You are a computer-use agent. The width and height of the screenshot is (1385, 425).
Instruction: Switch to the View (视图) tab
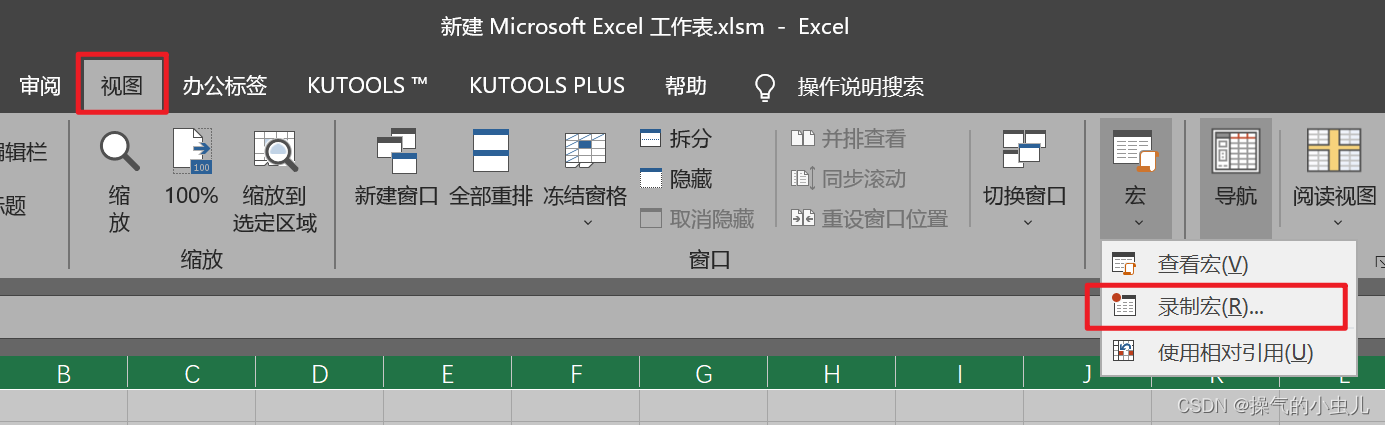122,85
